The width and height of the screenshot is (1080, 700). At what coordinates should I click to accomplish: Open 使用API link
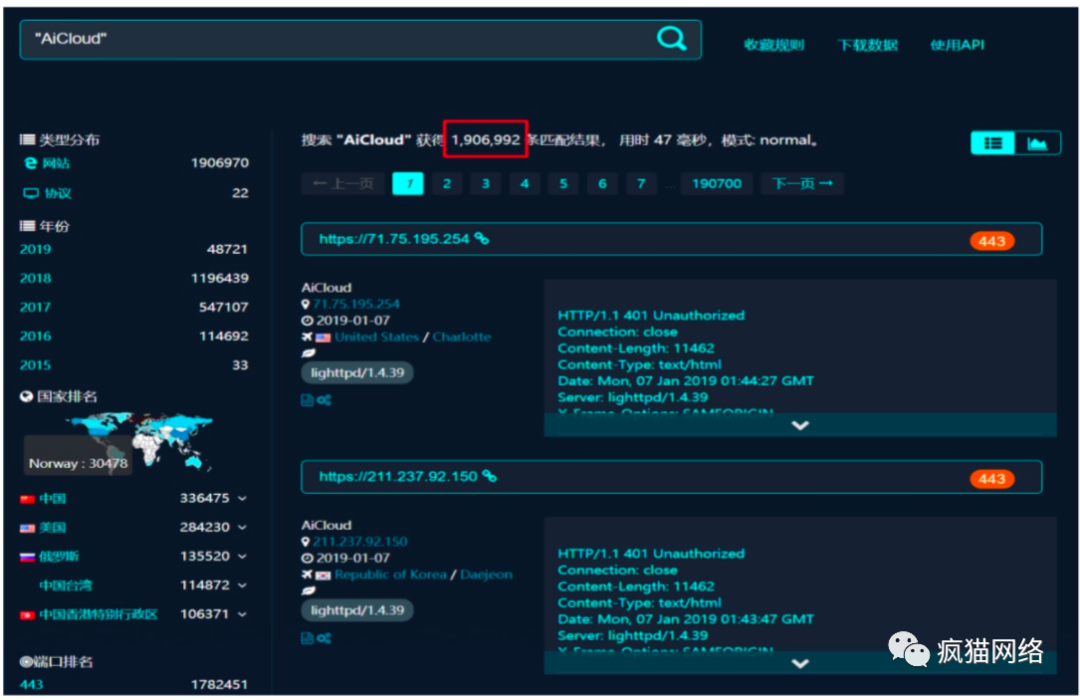[957, 45]
